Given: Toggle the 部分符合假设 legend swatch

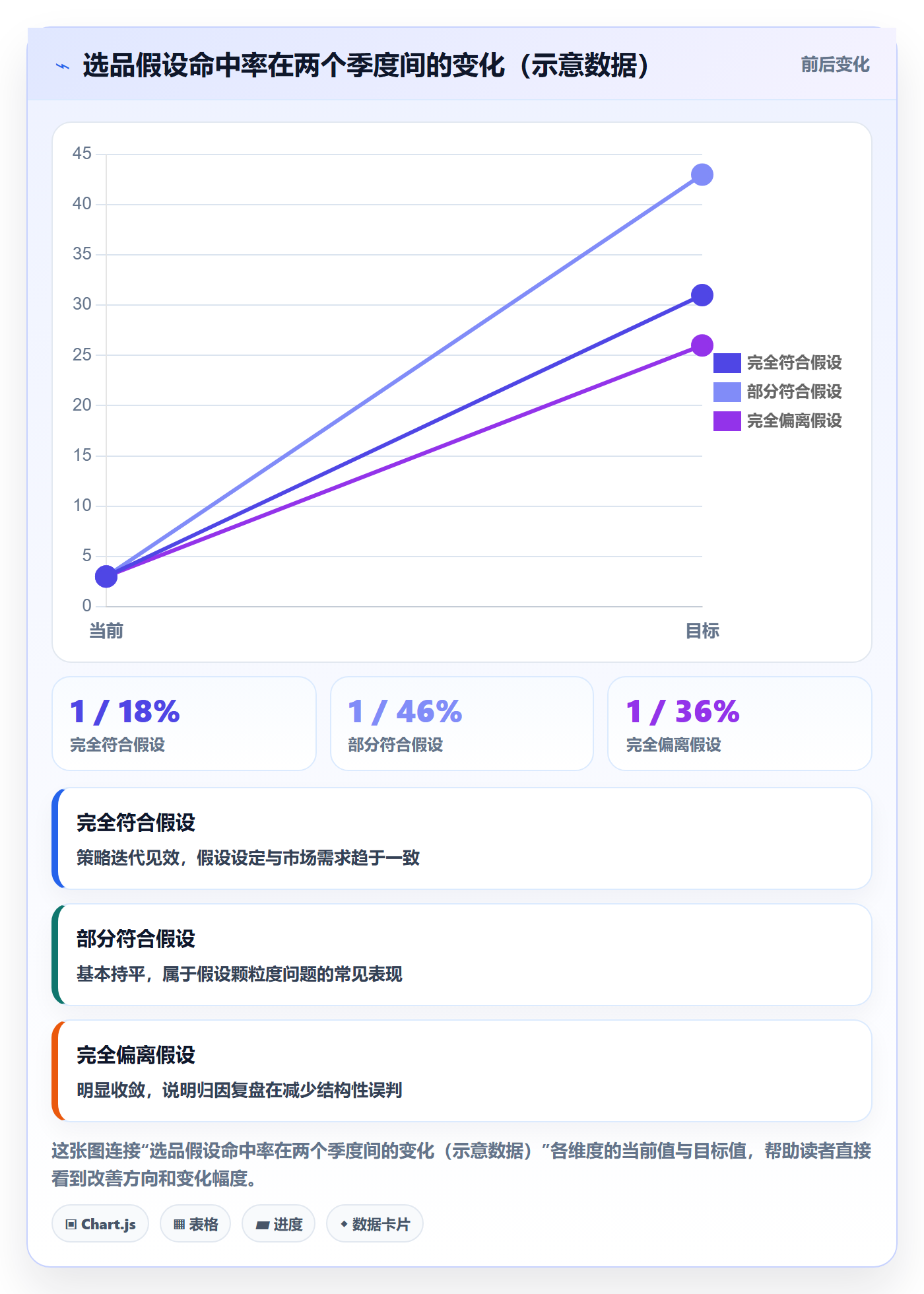Looking at the screenshot, I should (x=727, y=392).
